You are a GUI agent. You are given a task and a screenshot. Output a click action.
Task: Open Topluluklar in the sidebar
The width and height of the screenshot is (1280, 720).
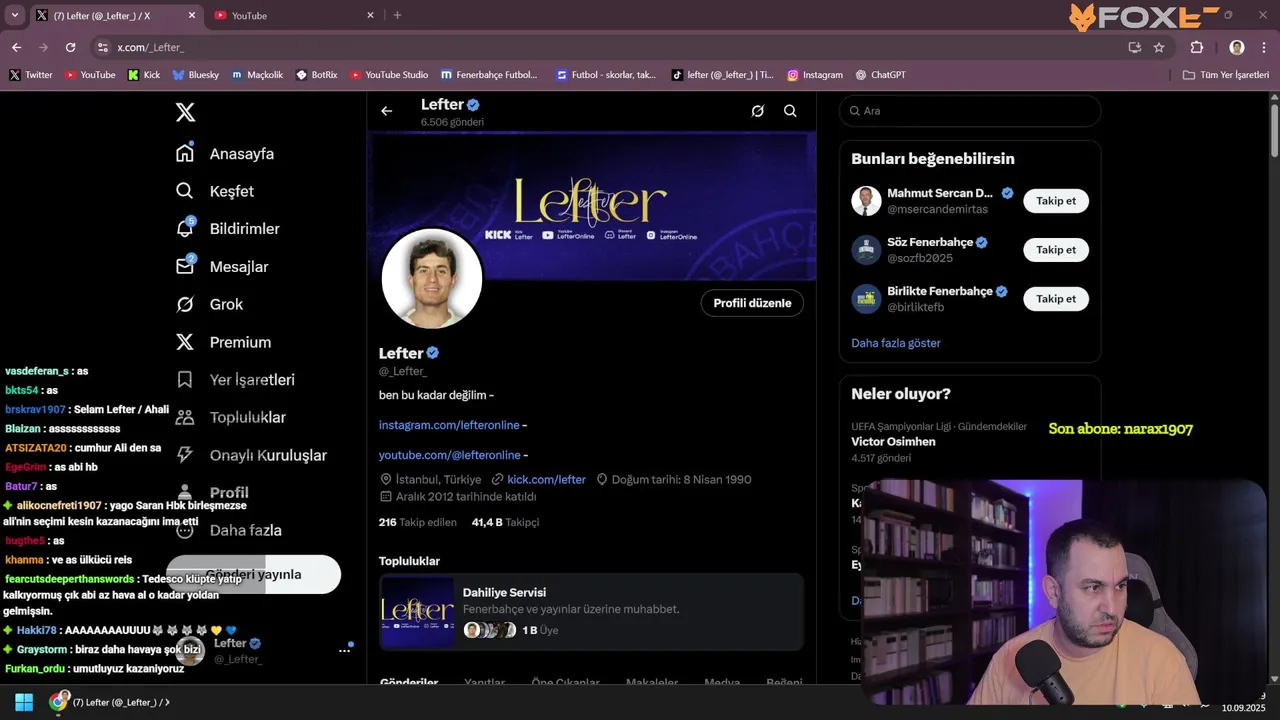click(x=230, y=417)
